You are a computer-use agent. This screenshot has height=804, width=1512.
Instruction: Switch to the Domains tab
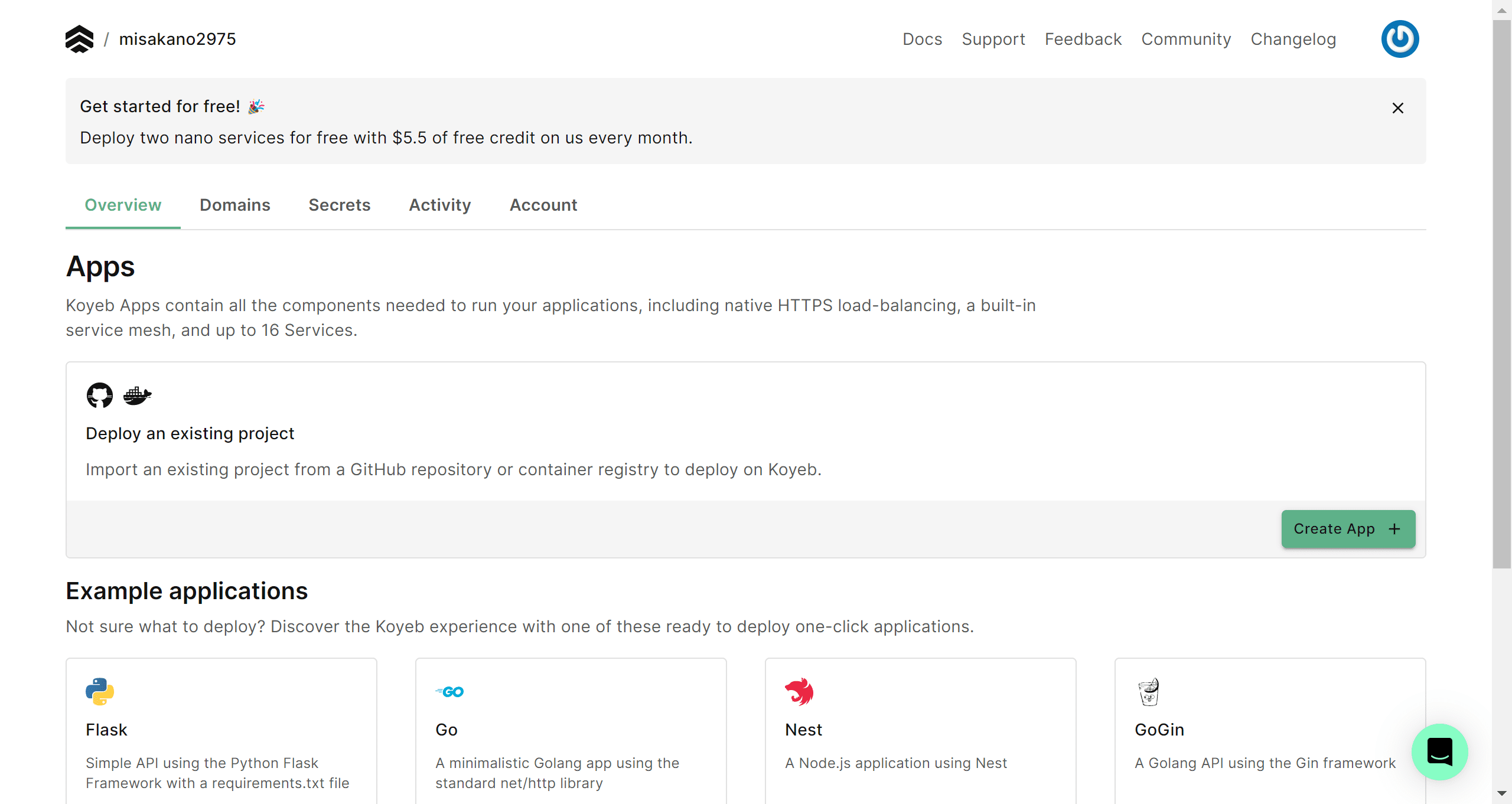coord(235,205)
